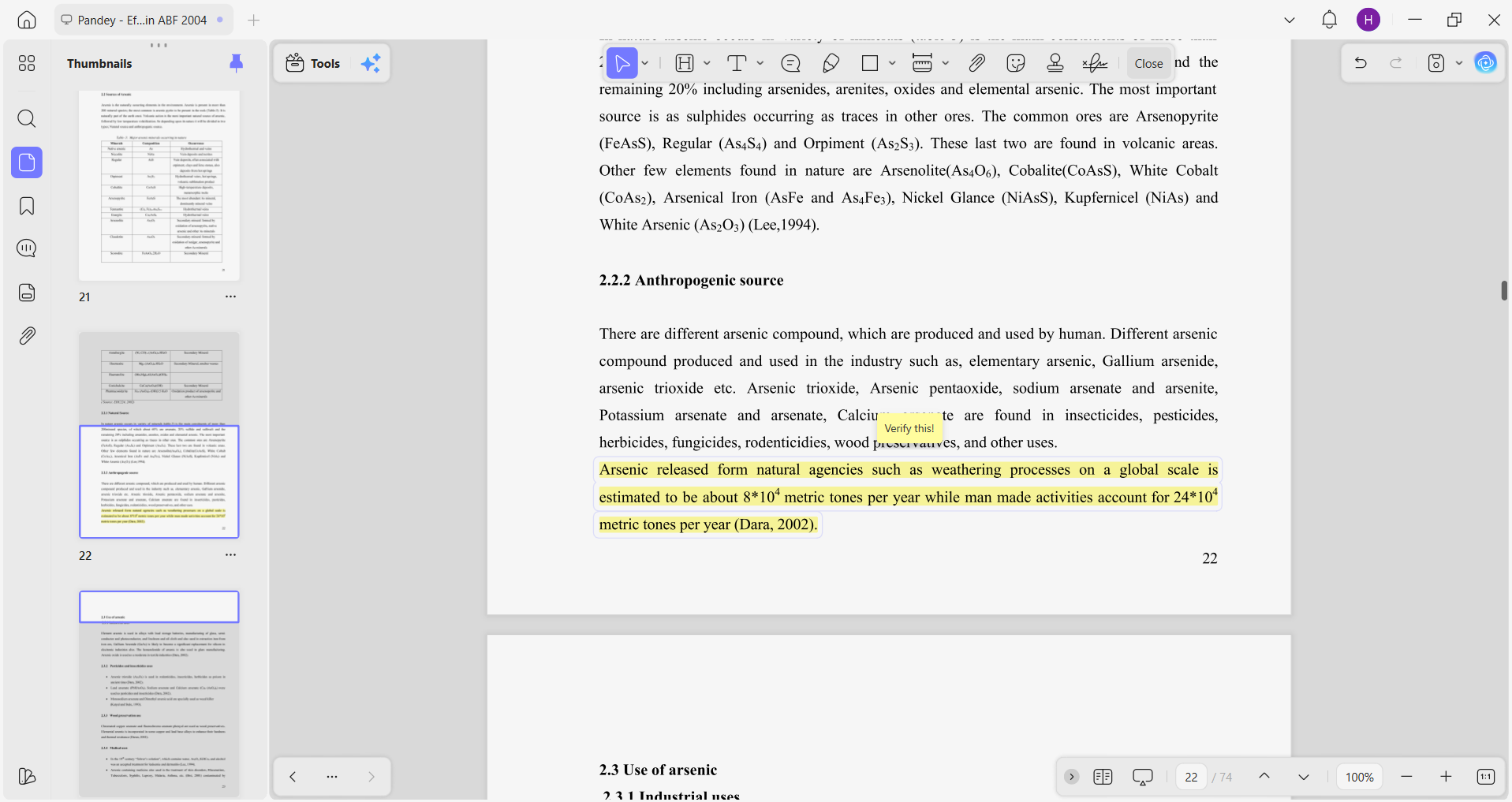Select the text typewriter tool

737,63
